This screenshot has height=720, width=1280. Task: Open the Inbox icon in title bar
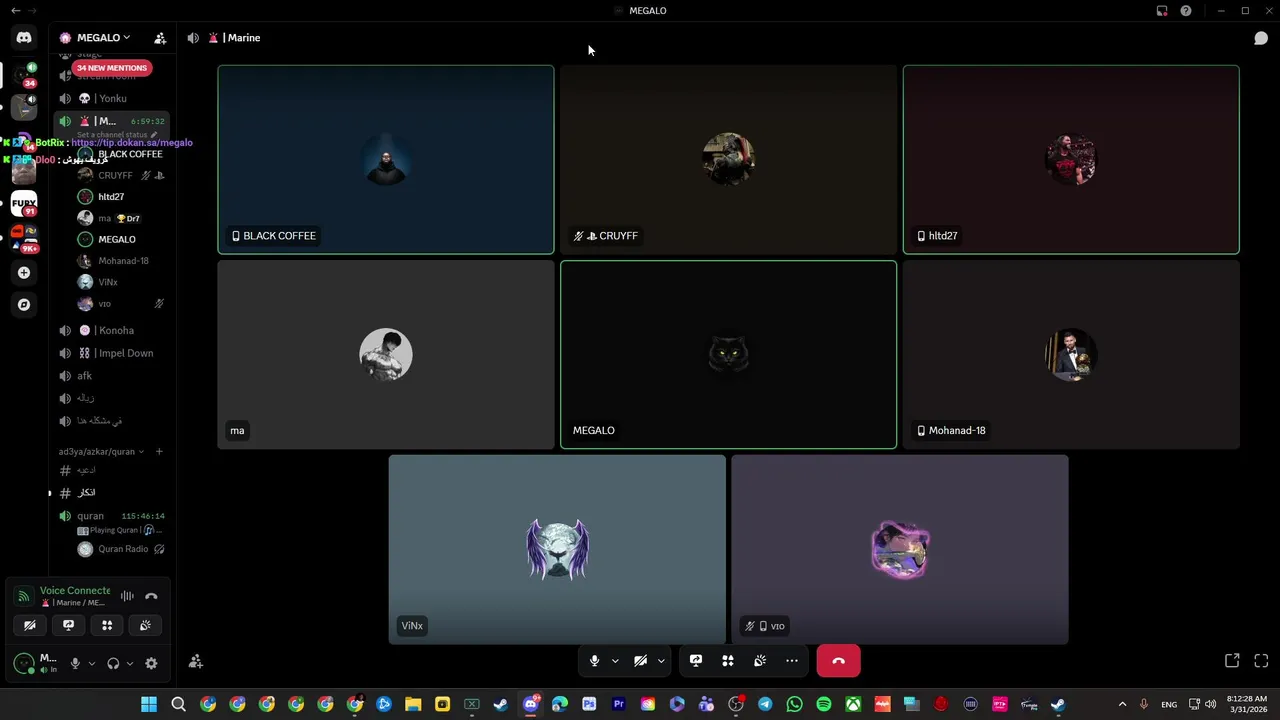click(1162, 11)
